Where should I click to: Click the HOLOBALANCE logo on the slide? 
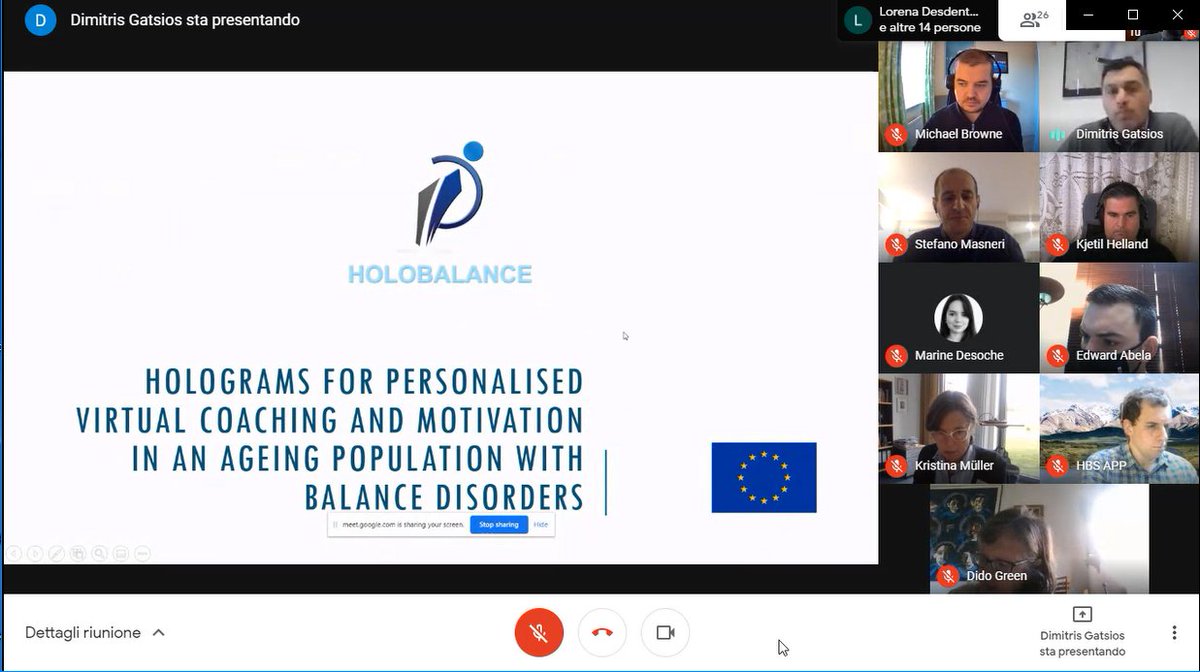click(441, 213)
